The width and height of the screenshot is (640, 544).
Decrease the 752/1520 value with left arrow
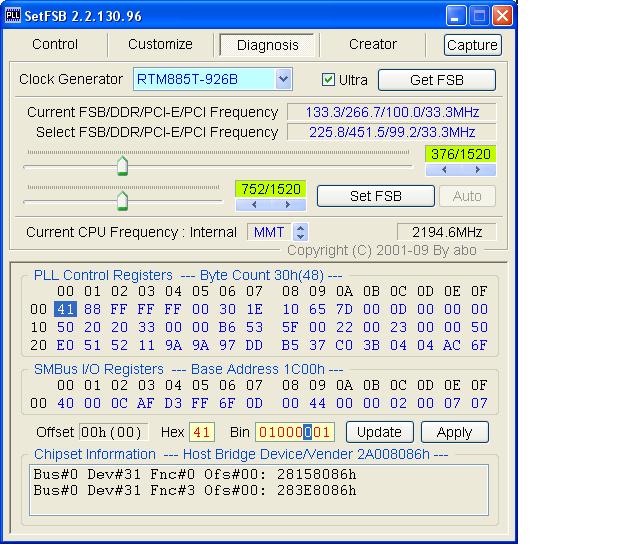(254, 205)
